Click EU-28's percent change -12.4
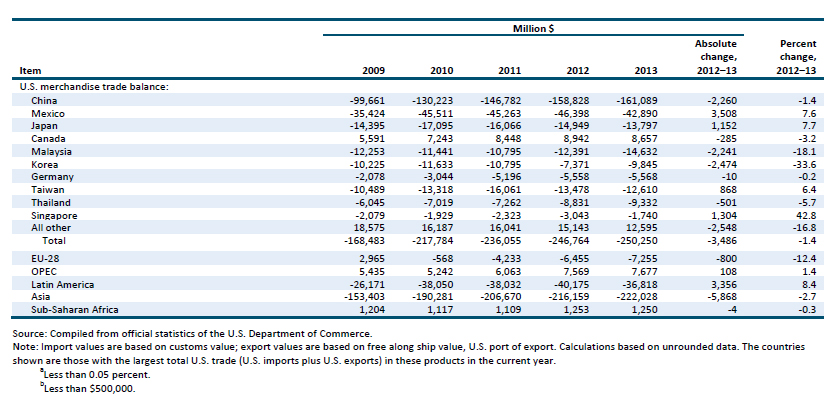Image resolution: width=828 pixels, height=412 pixels. (802, 259)
